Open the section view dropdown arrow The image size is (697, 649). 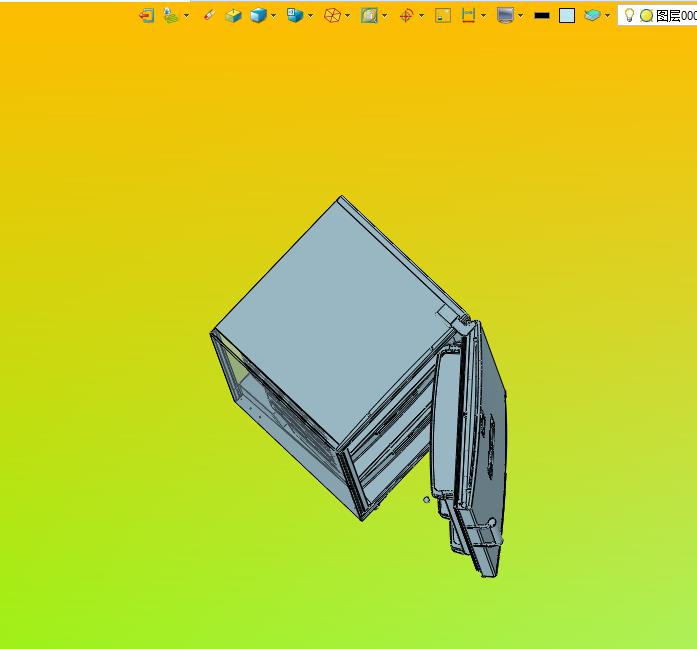pyautogui.click(x=385, y=16)
